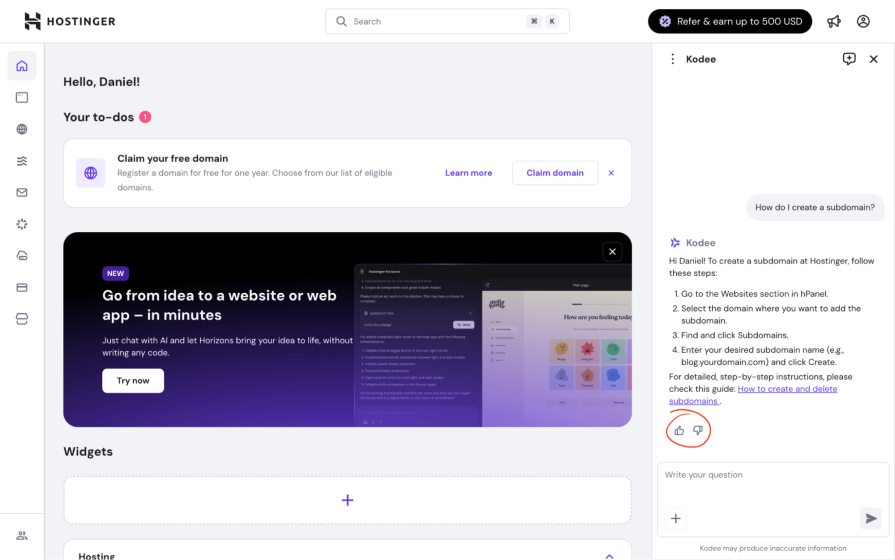This screenshot has width=895, height=560.
Task: Click the Try now button on the banner
Action: [x=133, y=381]
